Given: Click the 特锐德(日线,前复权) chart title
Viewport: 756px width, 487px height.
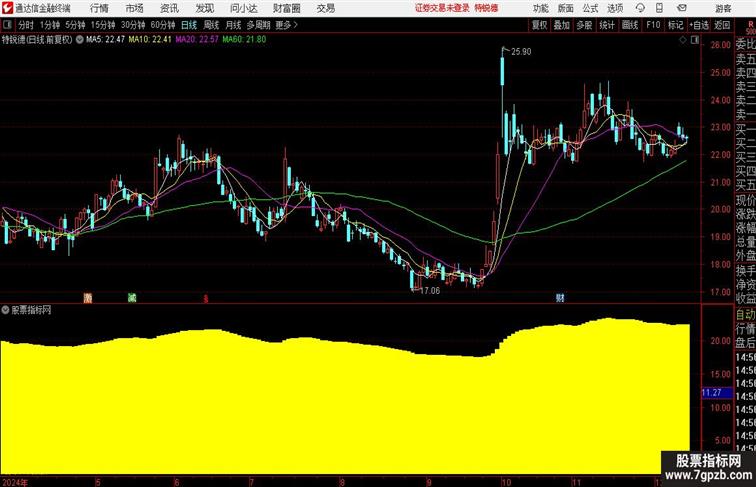Looking at the screenshot, I should tap(37, 40).
